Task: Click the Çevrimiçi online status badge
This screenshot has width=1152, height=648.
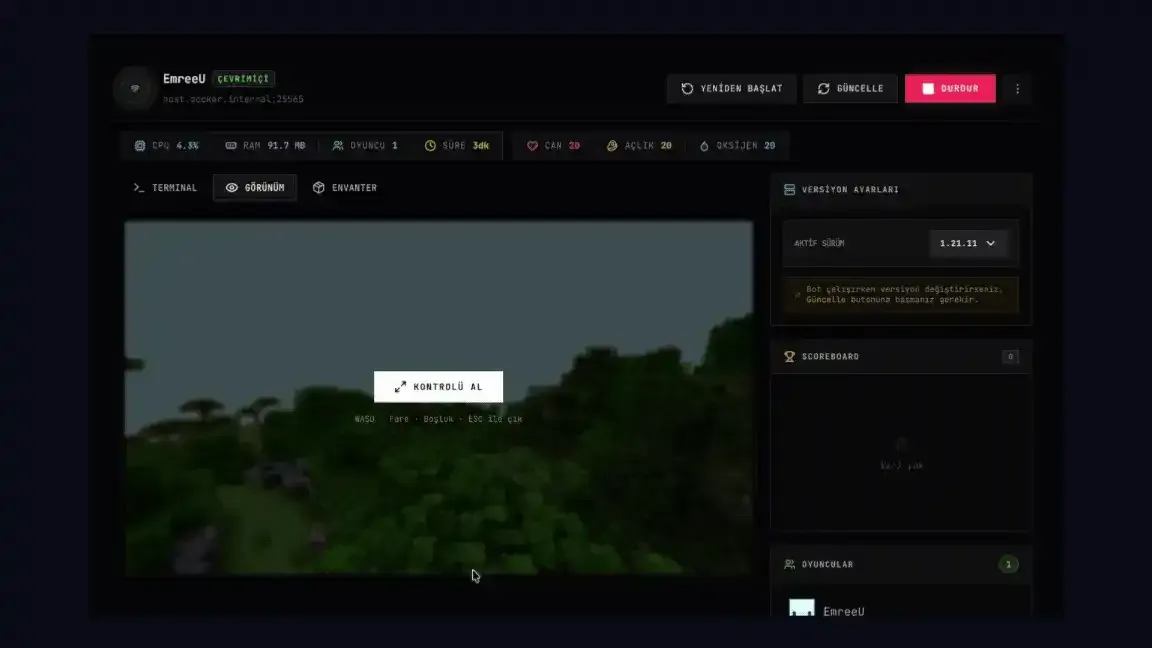Action: tap(243, 79)
